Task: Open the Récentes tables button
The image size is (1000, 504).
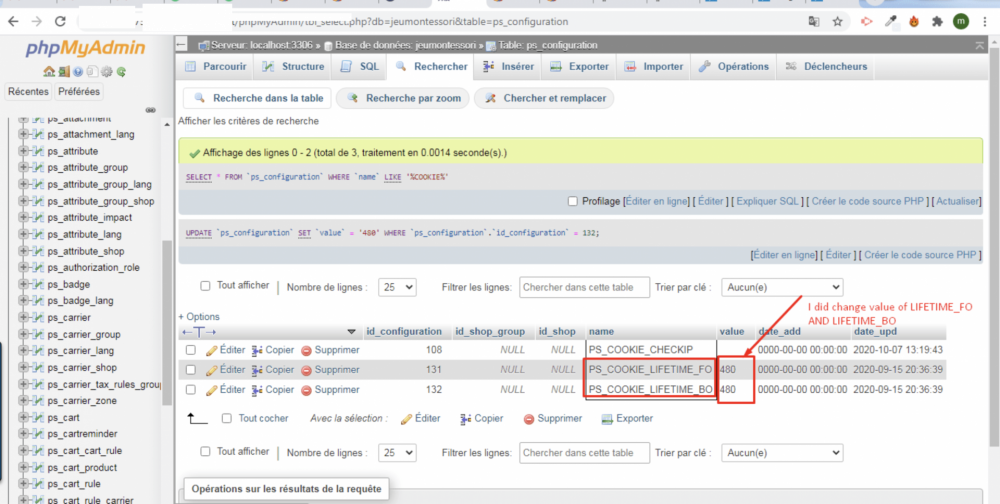Action: tap(28, 92)
